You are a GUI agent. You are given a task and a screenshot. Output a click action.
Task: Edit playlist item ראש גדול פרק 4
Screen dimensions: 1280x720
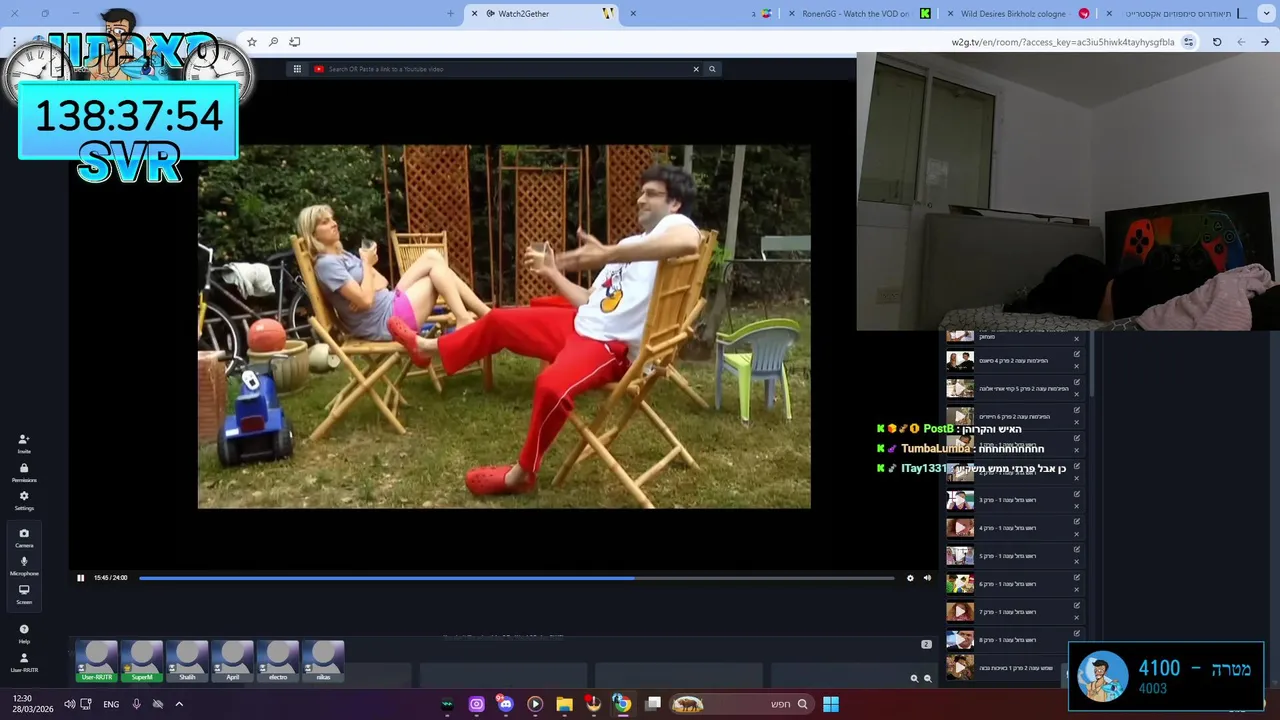(x=1077, y=522)
